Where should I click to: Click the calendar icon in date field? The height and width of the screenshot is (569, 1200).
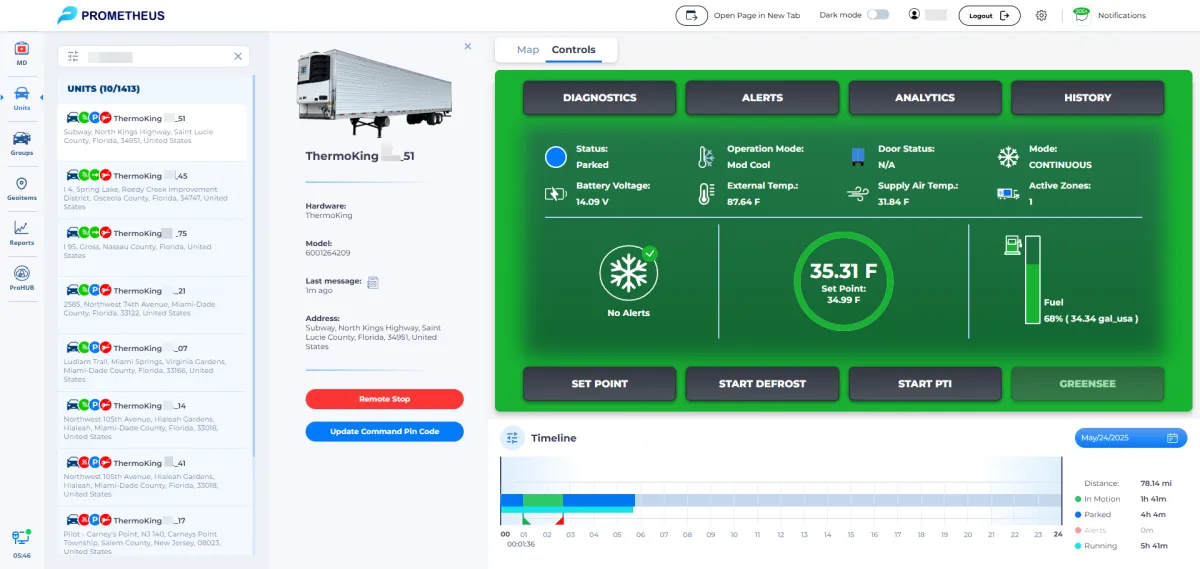click(1172, 438)
